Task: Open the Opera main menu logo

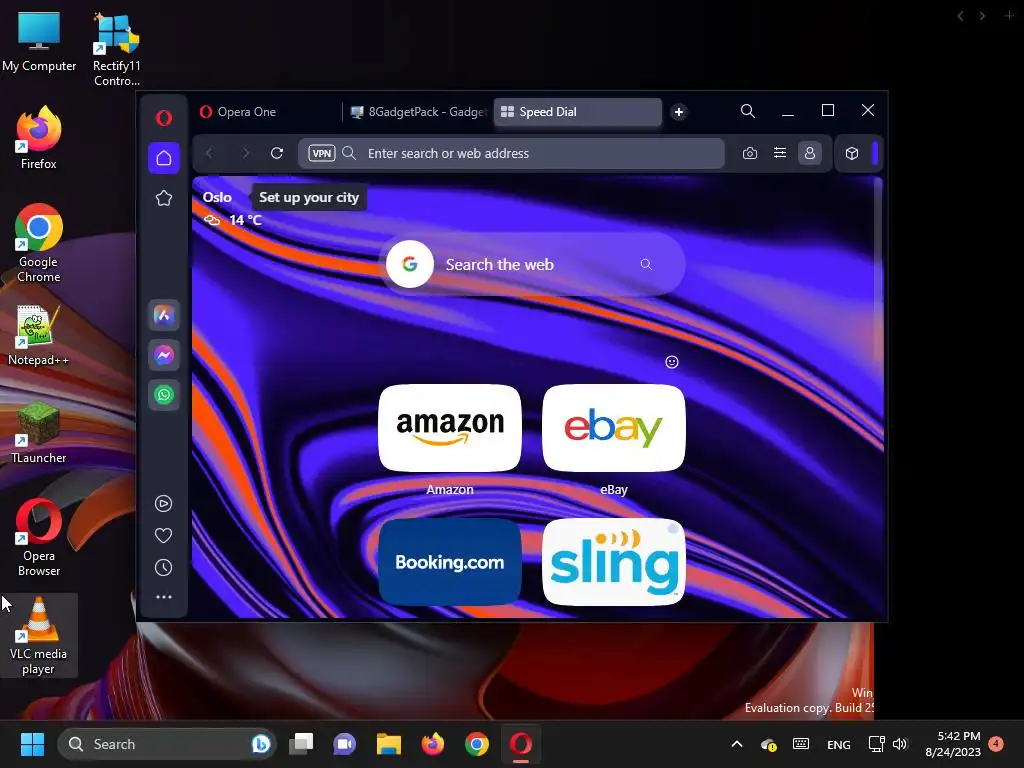Action: tap(164, 118)
